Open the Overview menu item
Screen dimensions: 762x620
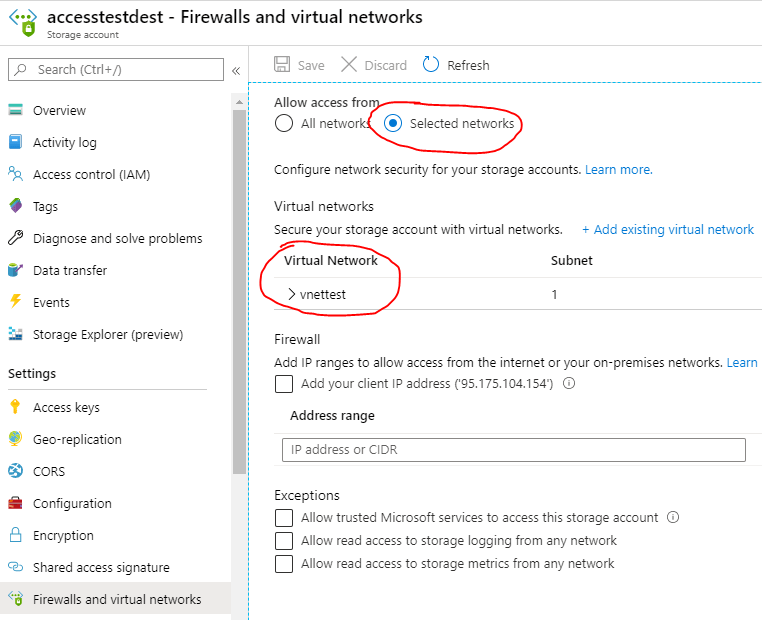pyautogui.click(x=59, y=110)
